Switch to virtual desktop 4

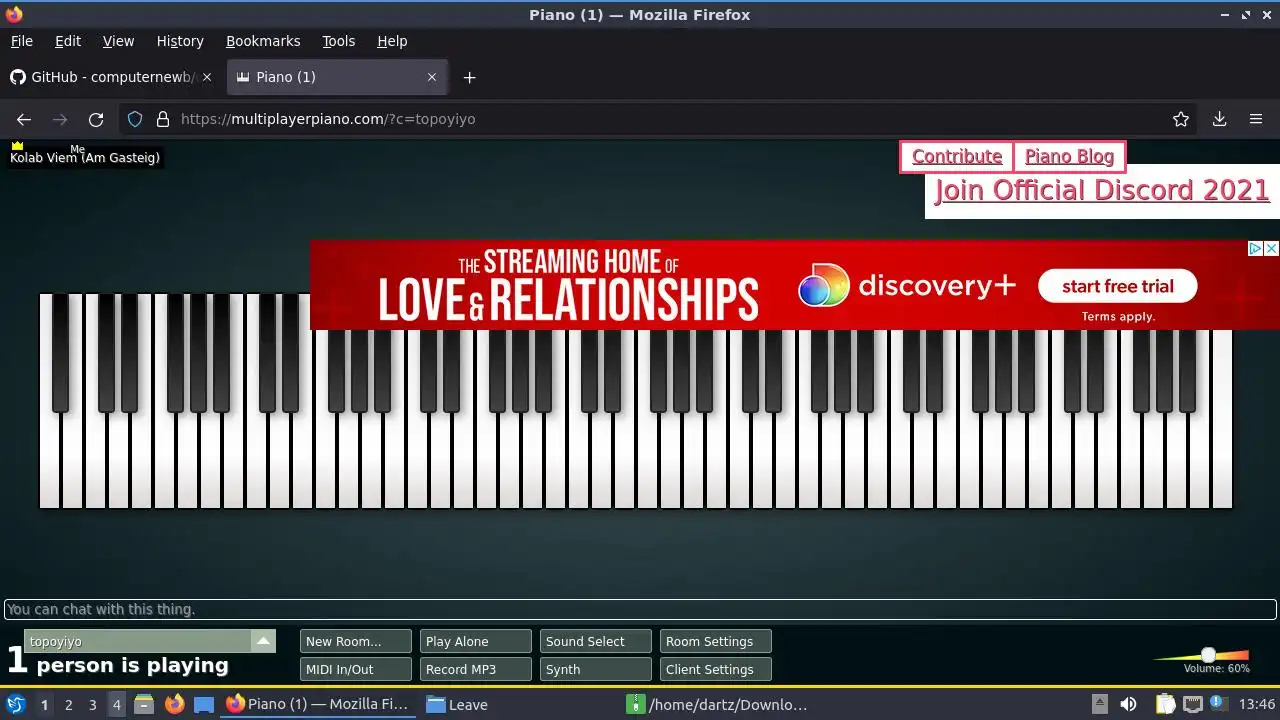116,704
